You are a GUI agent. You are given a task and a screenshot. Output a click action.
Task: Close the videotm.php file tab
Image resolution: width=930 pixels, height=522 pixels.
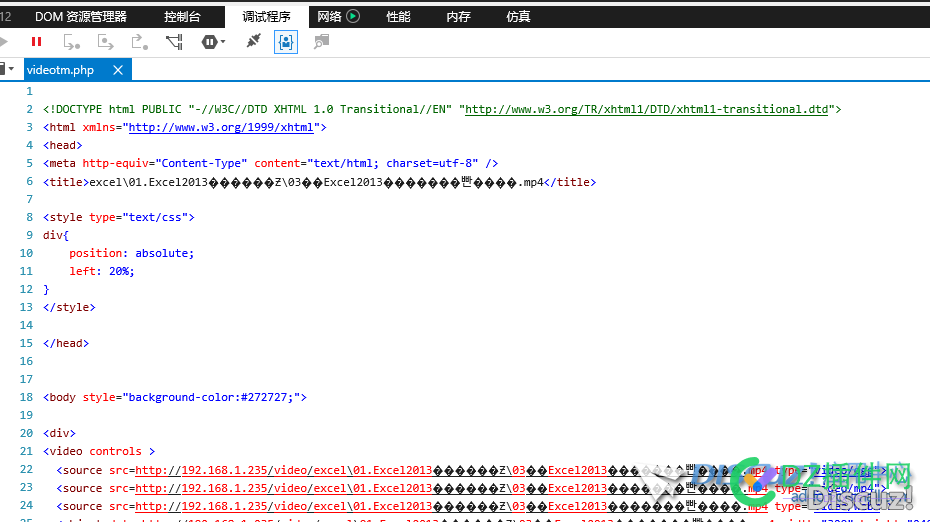coord(118,70)
